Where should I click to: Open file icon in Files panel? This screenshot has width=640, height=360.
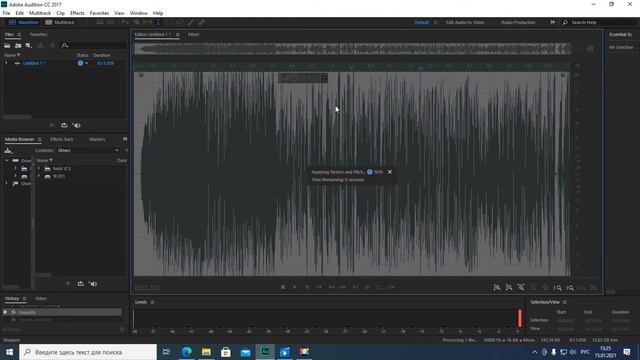tap(7, 46)
